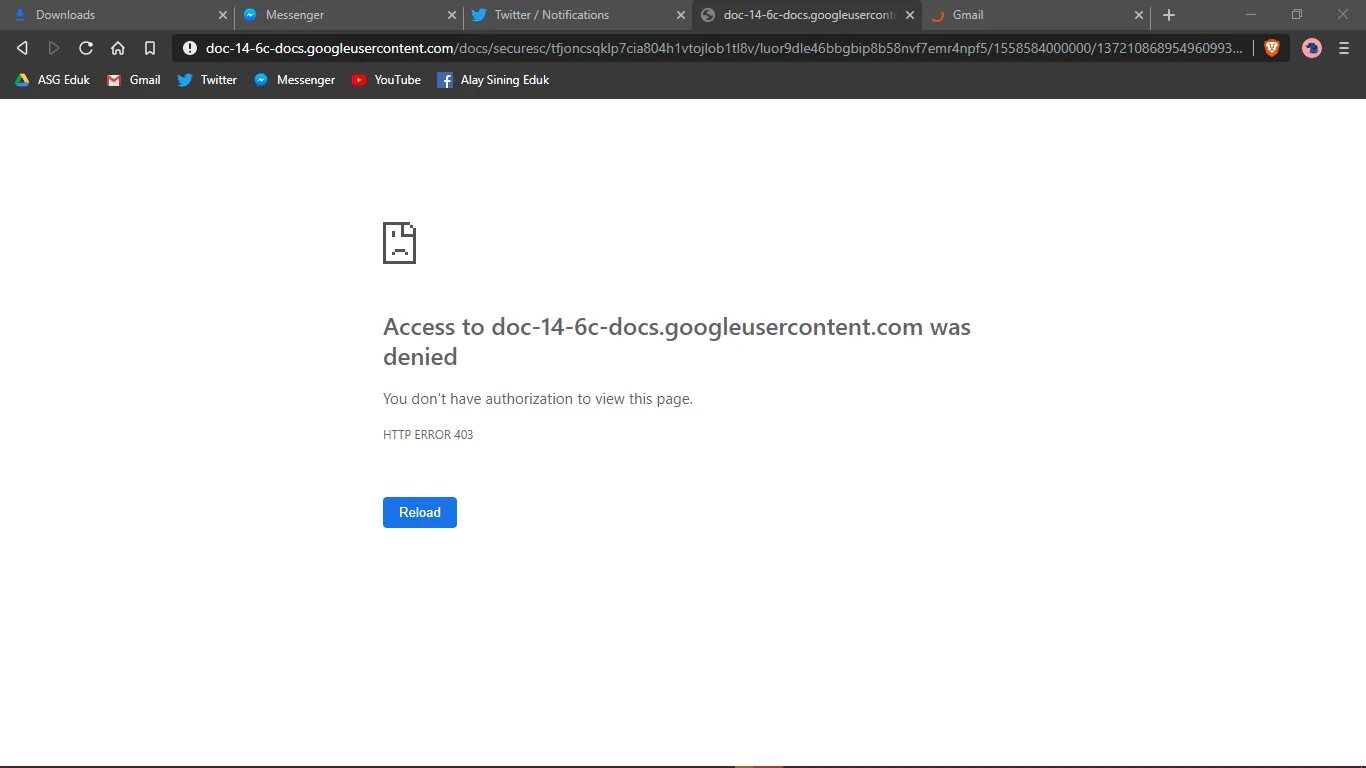The height and width of the screenshot is (768, 1366).
Task: Switch to the Messenger tab
Action: click(x=350, y=15)
